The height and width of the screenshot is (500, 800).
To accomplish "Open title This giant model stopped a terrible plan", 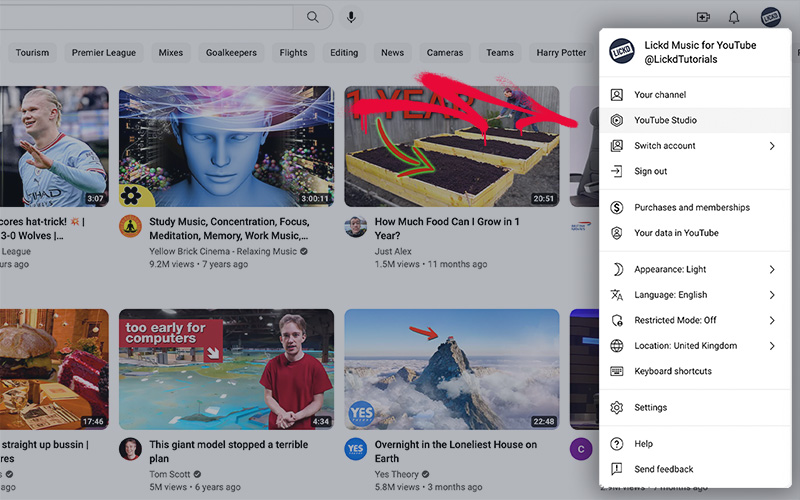I will pos(229,452).
